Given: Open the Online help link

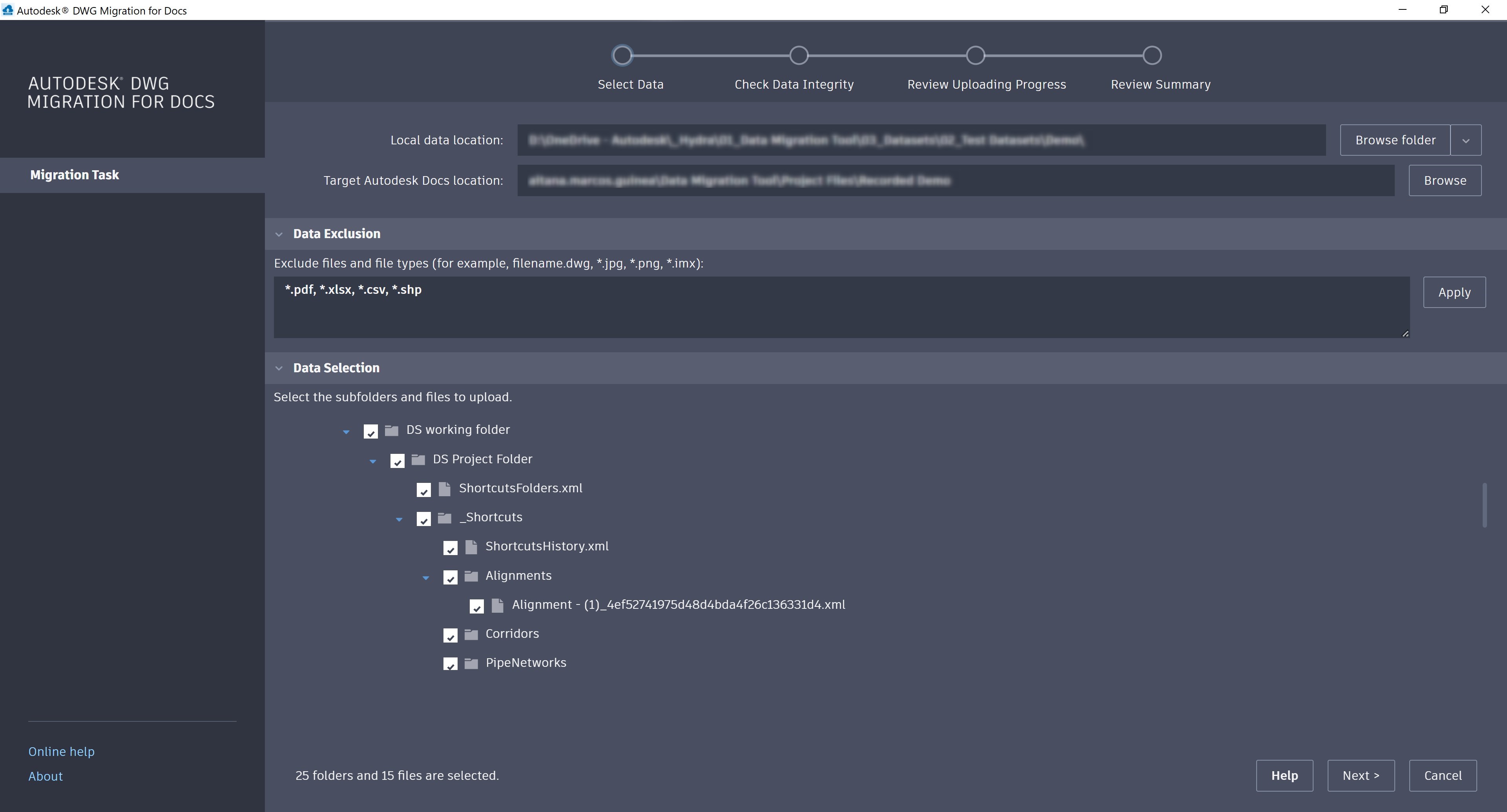Looking at the screenshot, I should pos(62,751).
